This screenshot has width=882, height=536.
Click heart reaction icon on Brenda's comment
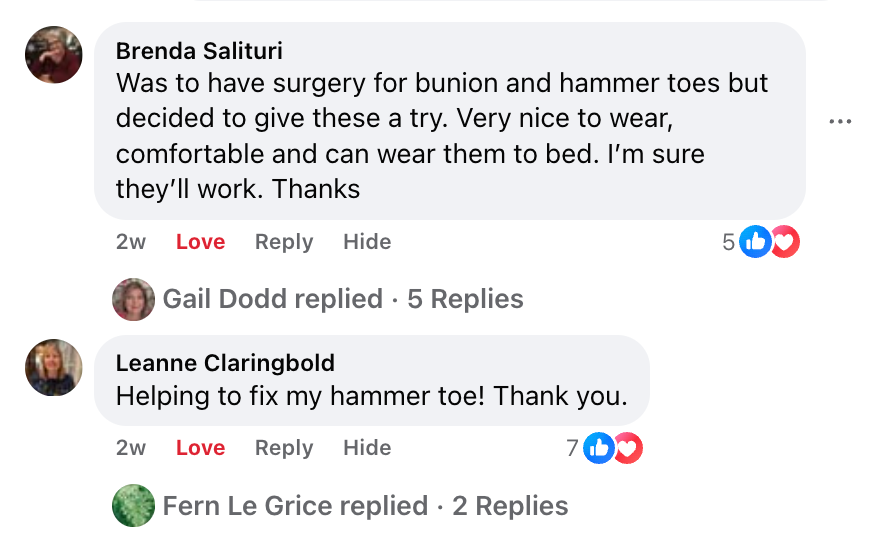(785, 242)
